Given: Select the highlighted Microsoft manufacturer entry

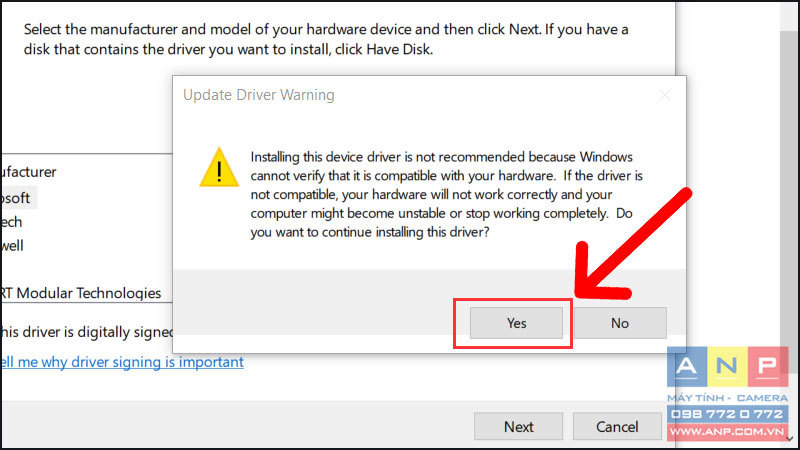Looking at the screenshot, I should click(x=18, y=198).
